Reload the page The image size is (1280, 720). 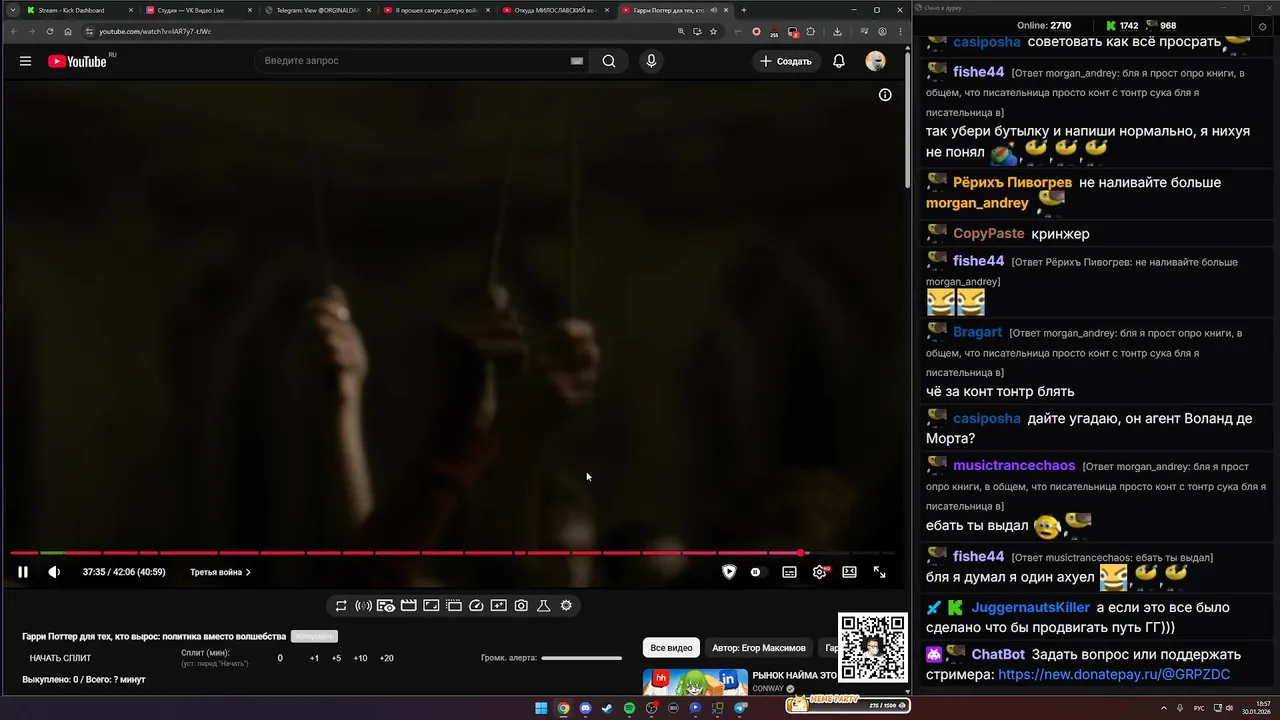pyautogui.click(x=50, y=31)
